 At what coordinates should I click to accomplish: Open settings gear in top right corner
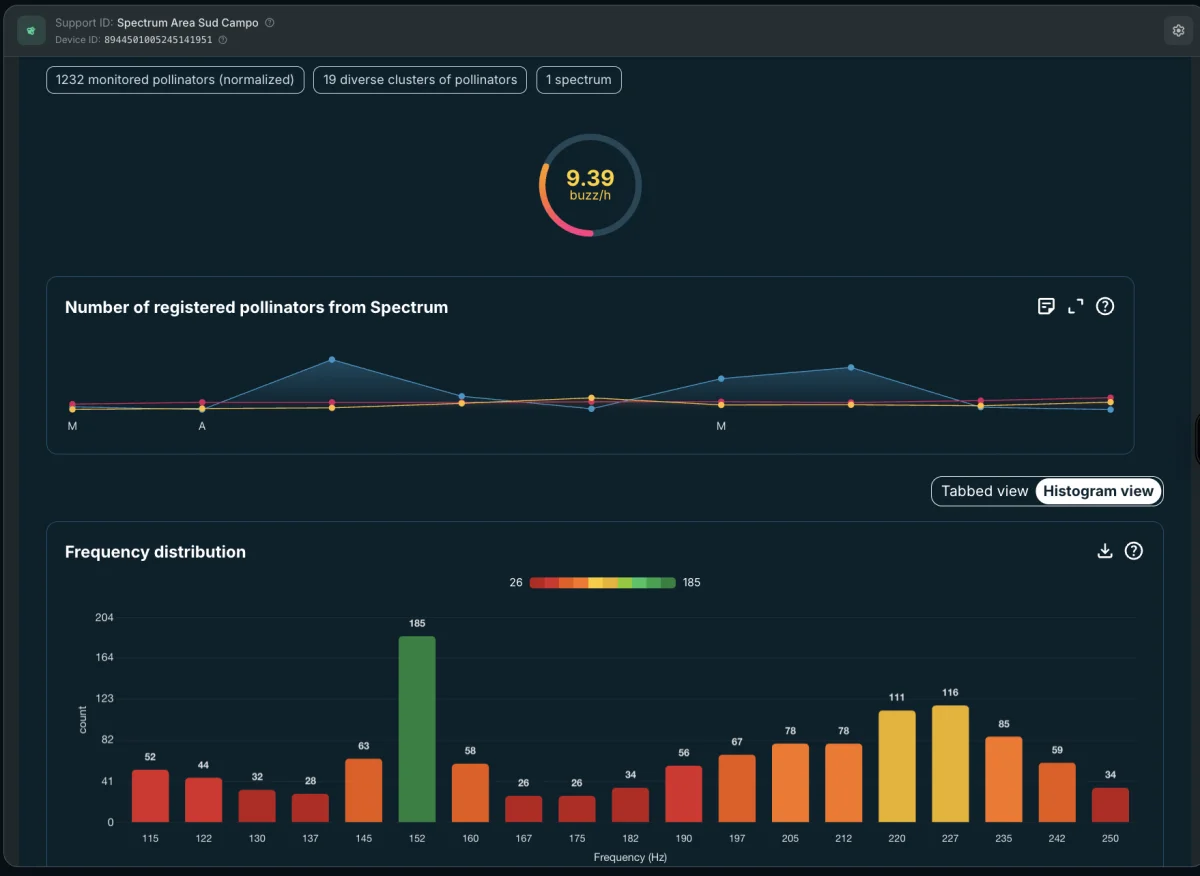click(1178, 31)
